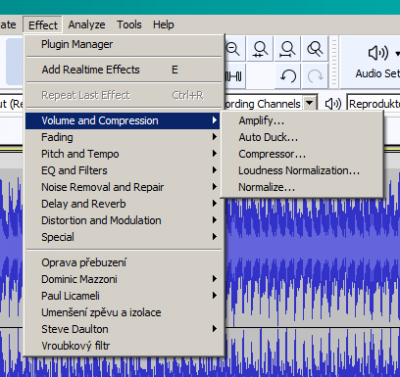Choose Compressor... from the submenu
This screenshot has height=377, width=400.
[302, 154]
